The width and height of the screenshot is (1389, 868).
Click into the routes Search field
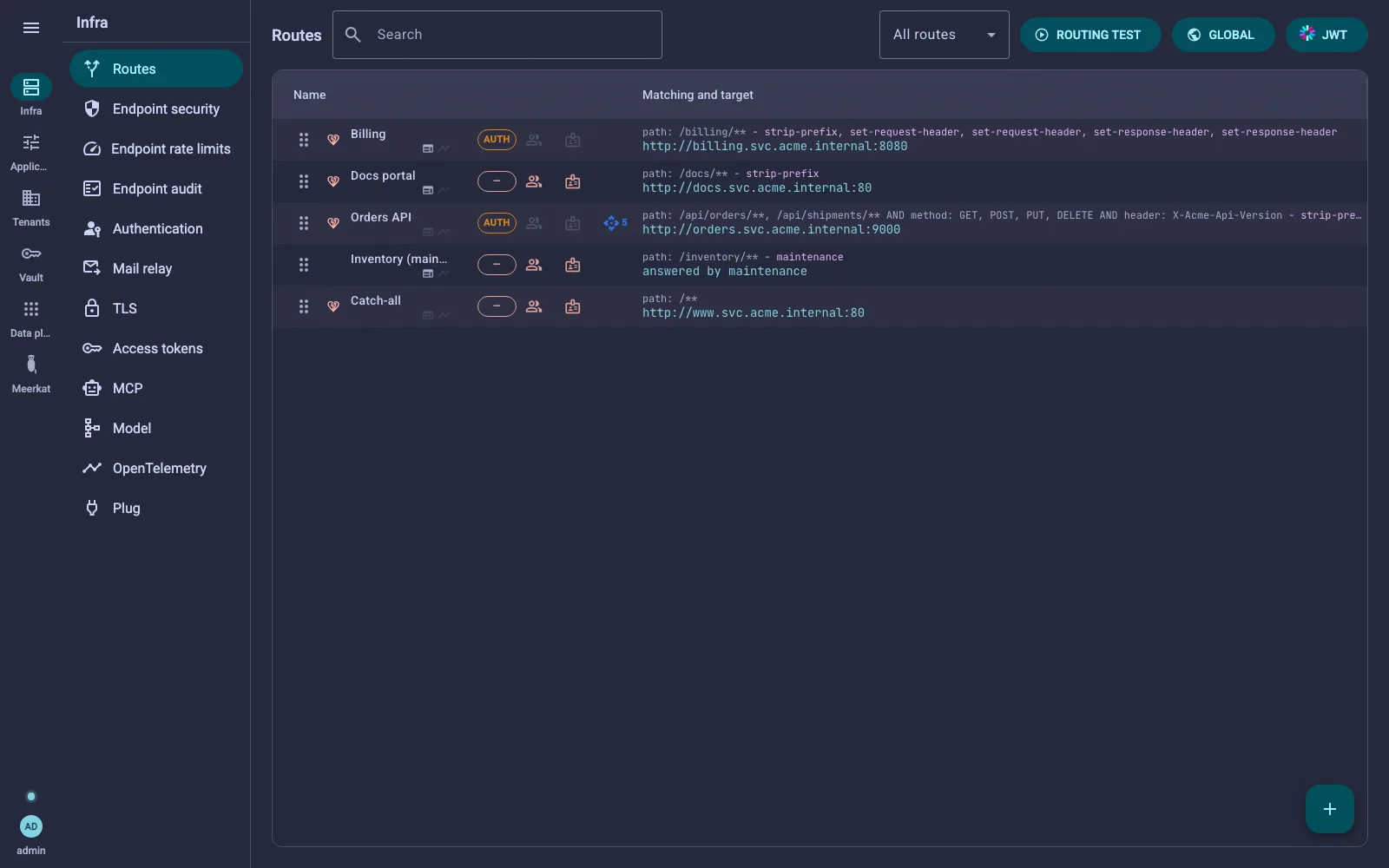(497, 35)
